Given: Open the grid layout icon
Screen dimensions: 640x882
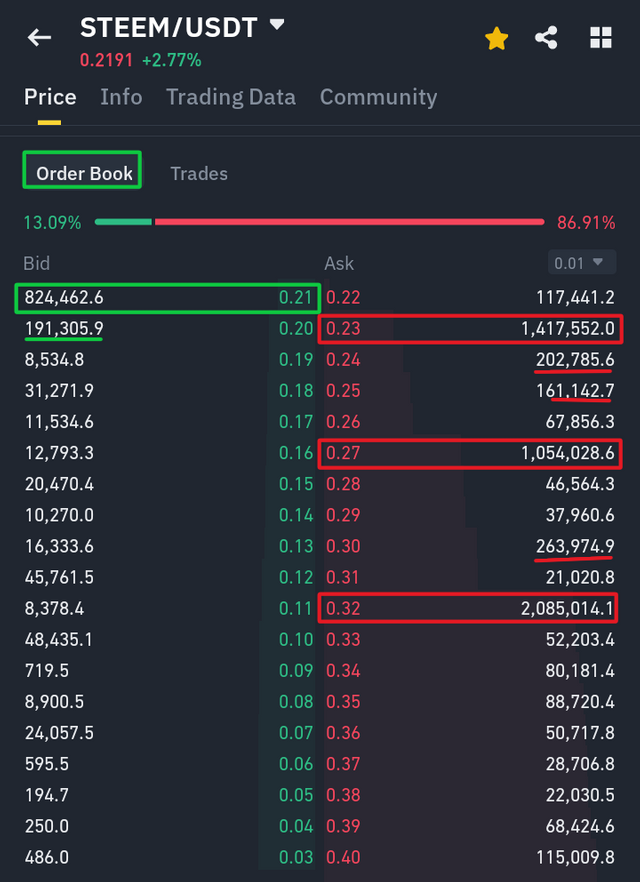Looking at the screenshot, I should [601, 38].
